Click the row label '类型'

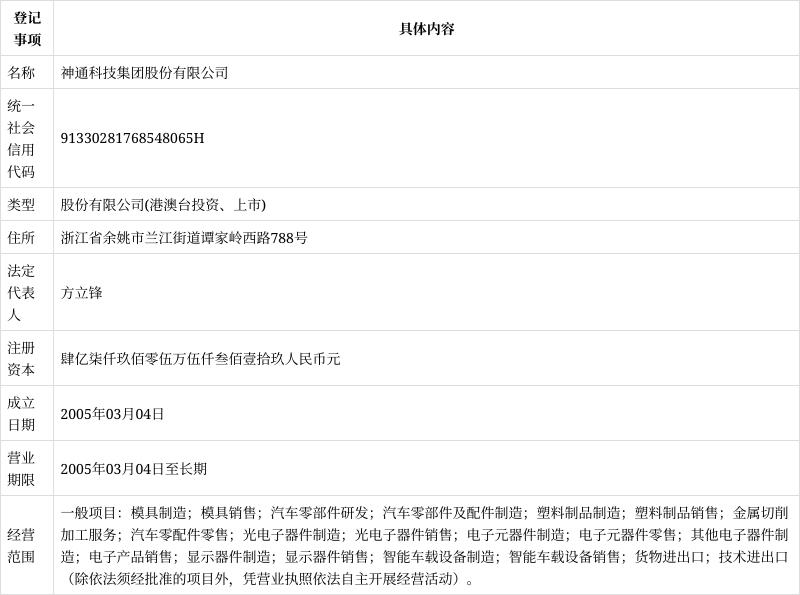click(x=21, y=205)
